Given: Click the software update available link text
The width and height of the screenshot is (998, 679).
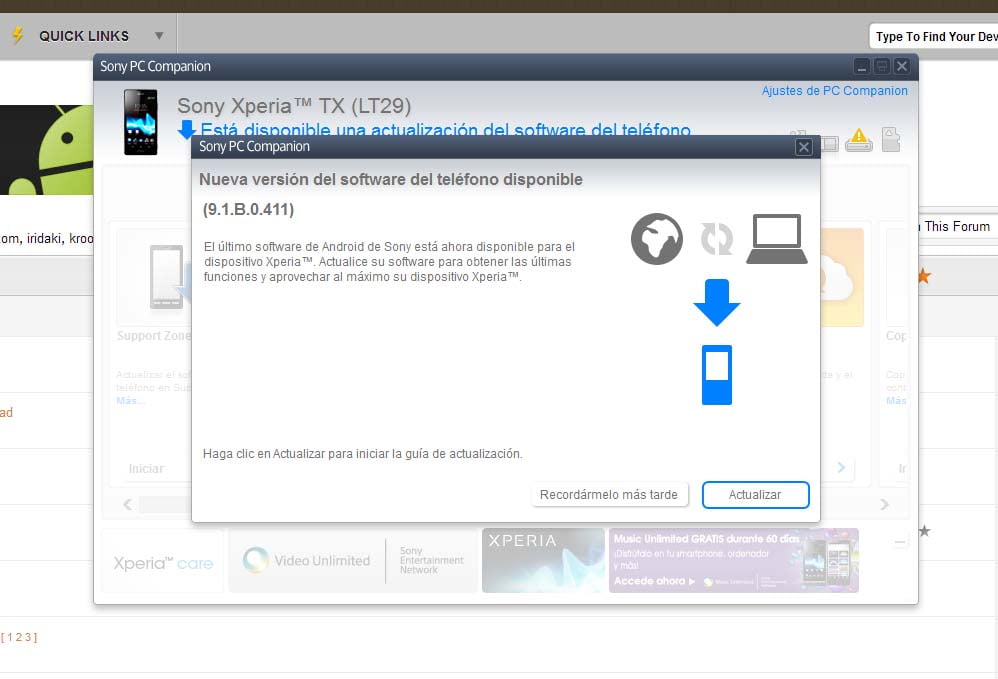Looking at the screenshot, I should [445, 129].
